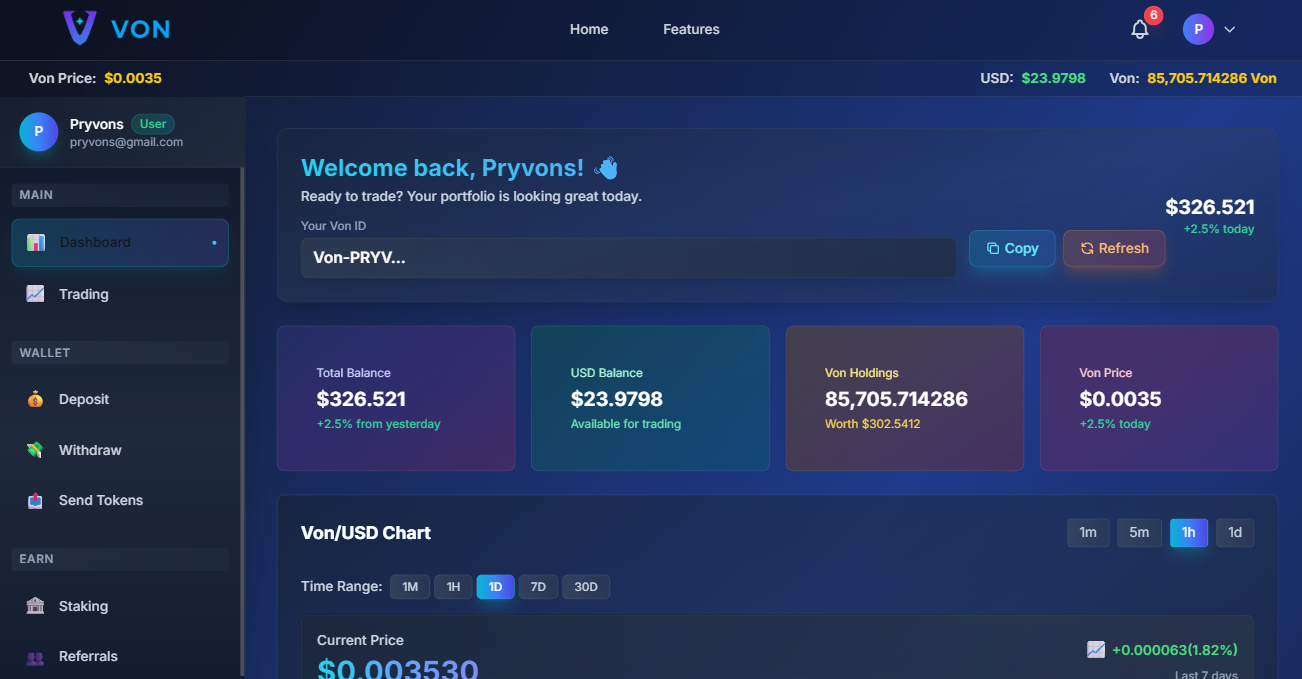
Task: Enable the 30D time range
Action: 586,586
